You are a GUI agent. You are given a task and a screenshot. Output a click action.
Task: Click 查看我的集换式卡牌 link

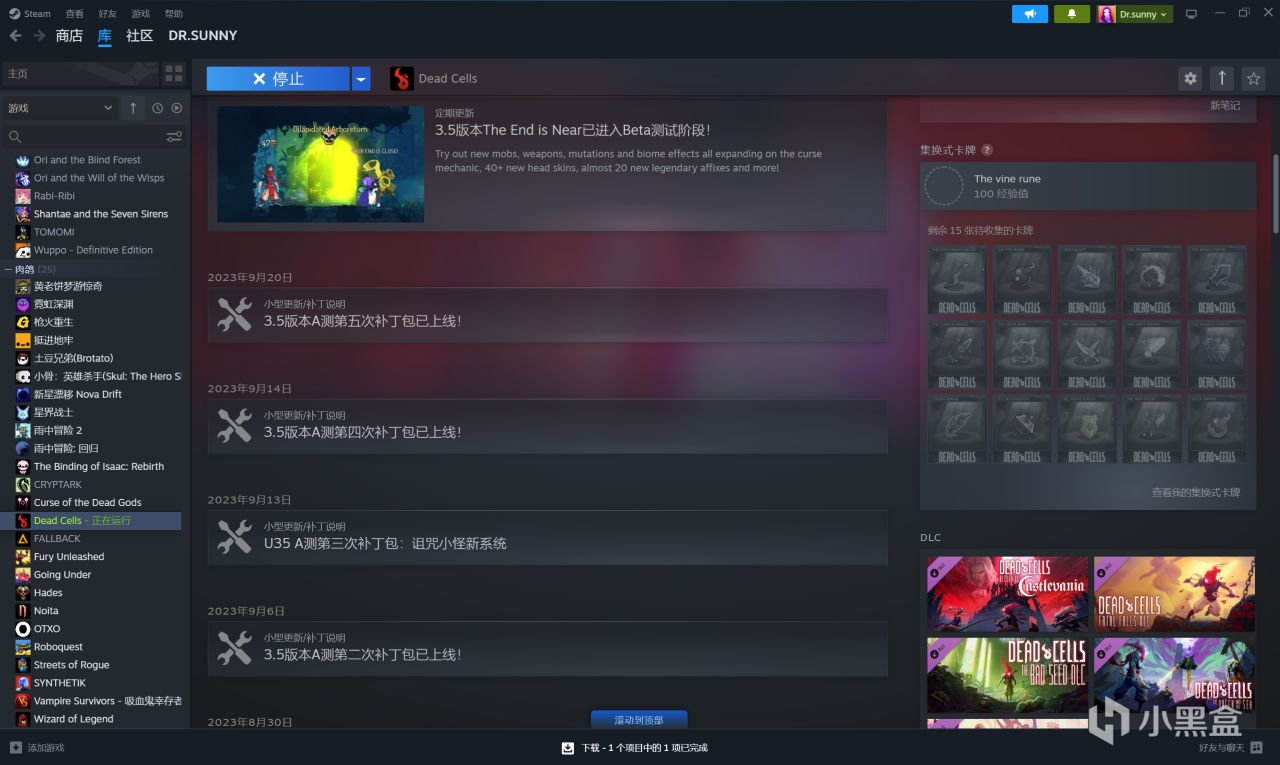pos(1196,492)
